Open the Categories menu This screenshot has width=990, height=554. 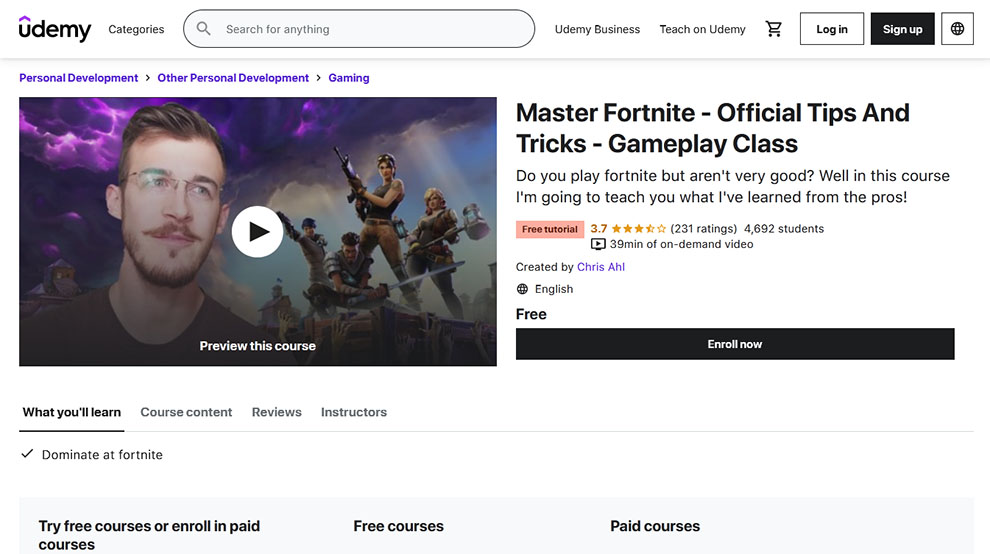(136, 29)
